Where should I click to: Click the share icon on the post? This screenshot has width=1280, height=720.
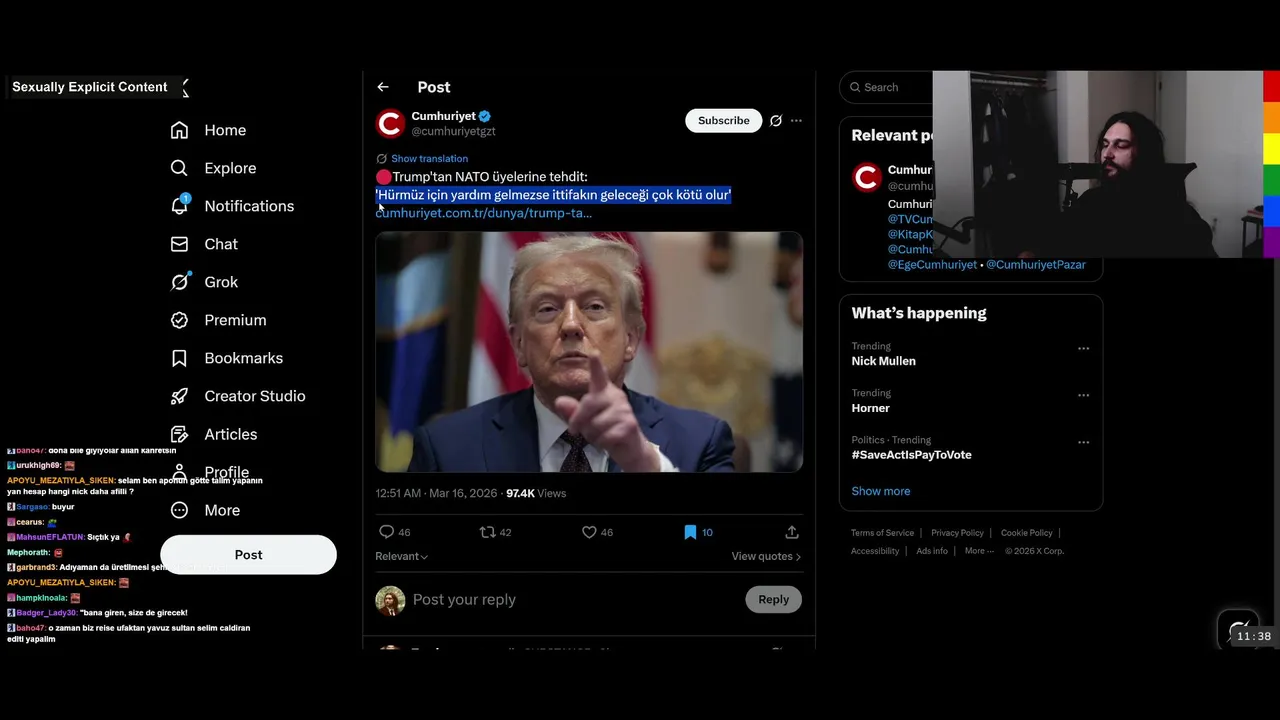(792, 532)
